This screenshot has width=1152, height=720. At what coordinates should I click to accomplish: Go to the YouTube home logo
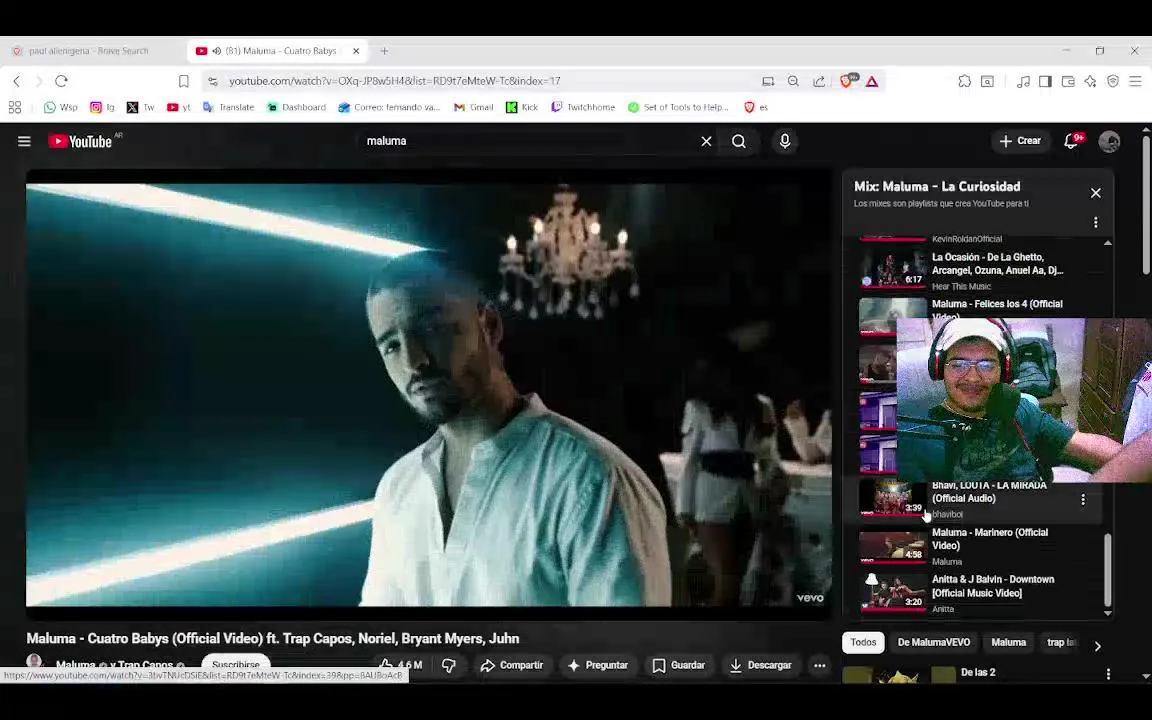click(x=80, y=141)
